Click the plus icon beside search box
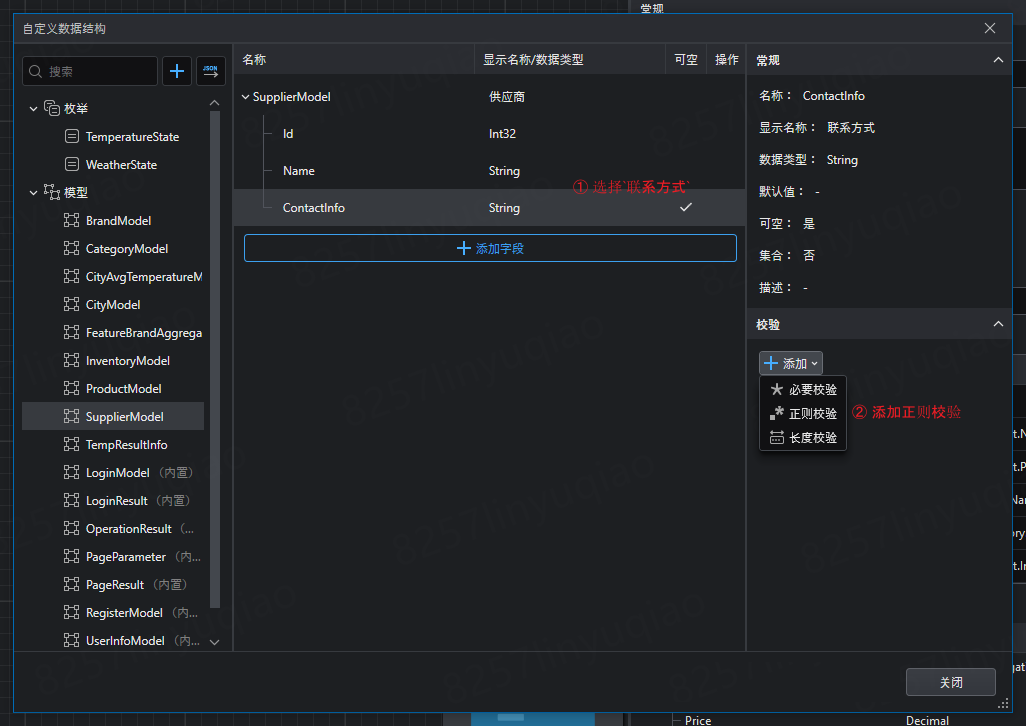Viewport: 1026px width, 726px height. [177, 71]
